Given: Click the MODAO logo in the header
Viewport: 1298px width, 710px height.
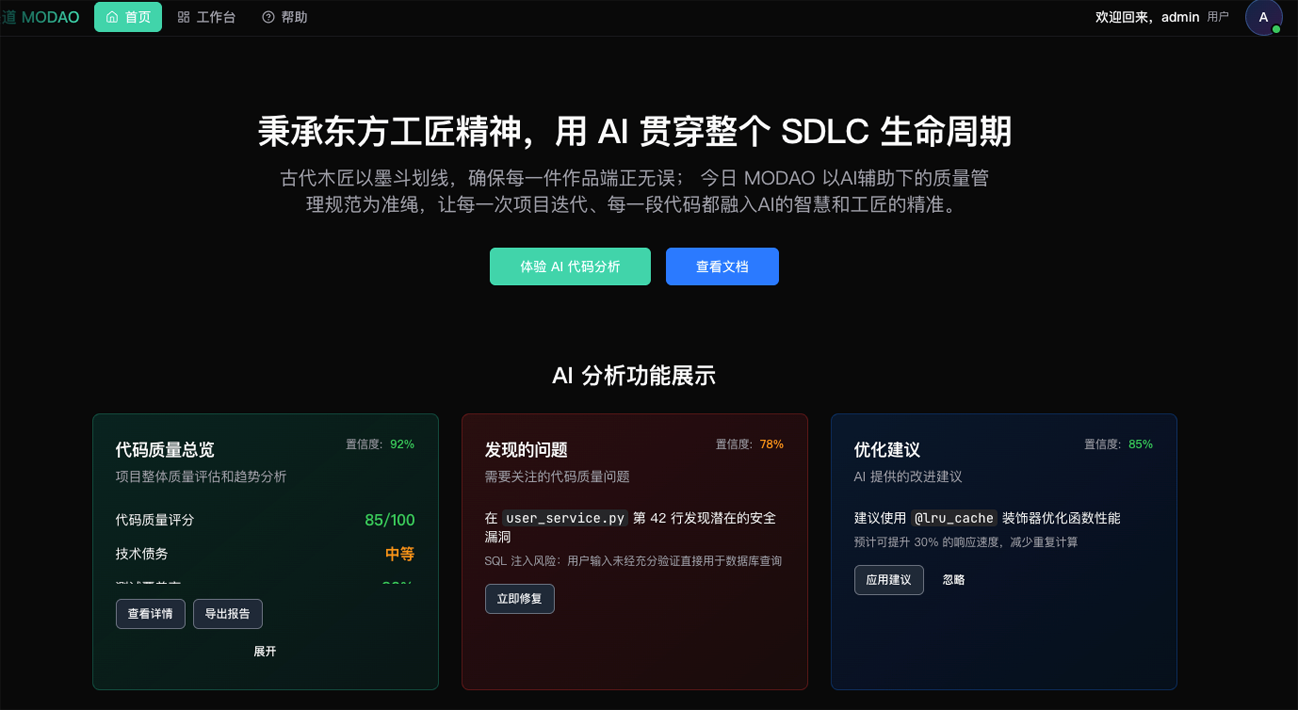Looking at the screenshot, I should (41, 17).
